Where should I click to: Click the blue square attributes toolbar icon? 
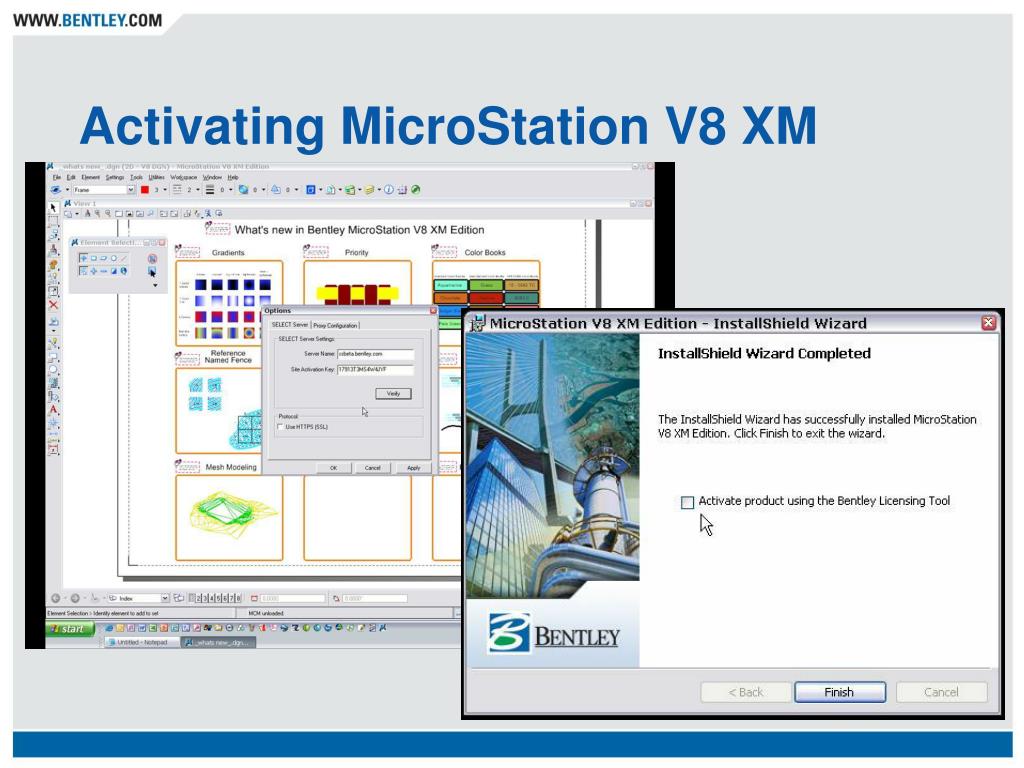pos(311,189)
